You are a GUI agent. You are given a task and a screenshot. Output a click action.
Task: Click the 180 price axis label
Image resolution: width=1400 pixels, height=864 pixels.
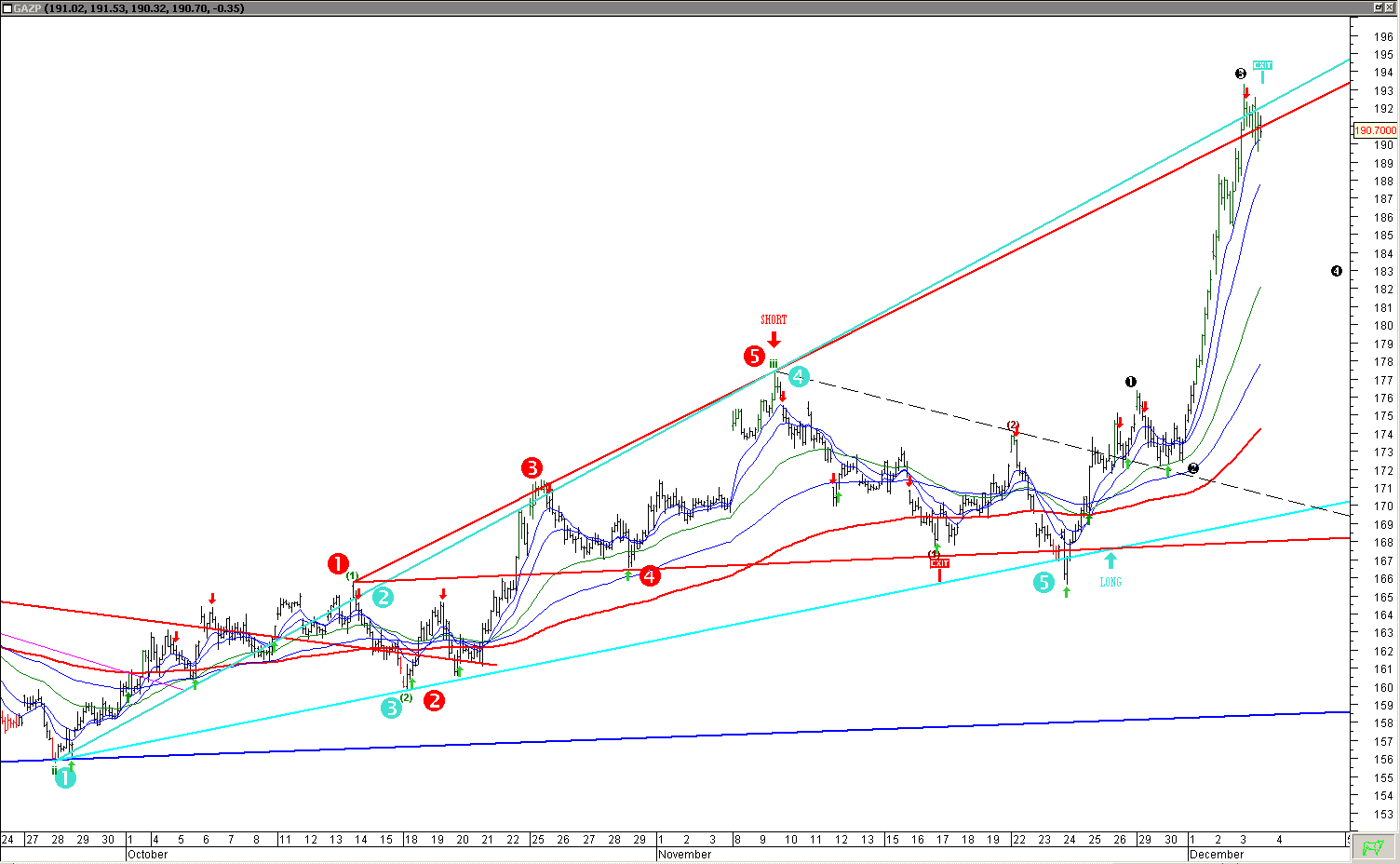coord(1384,326)
